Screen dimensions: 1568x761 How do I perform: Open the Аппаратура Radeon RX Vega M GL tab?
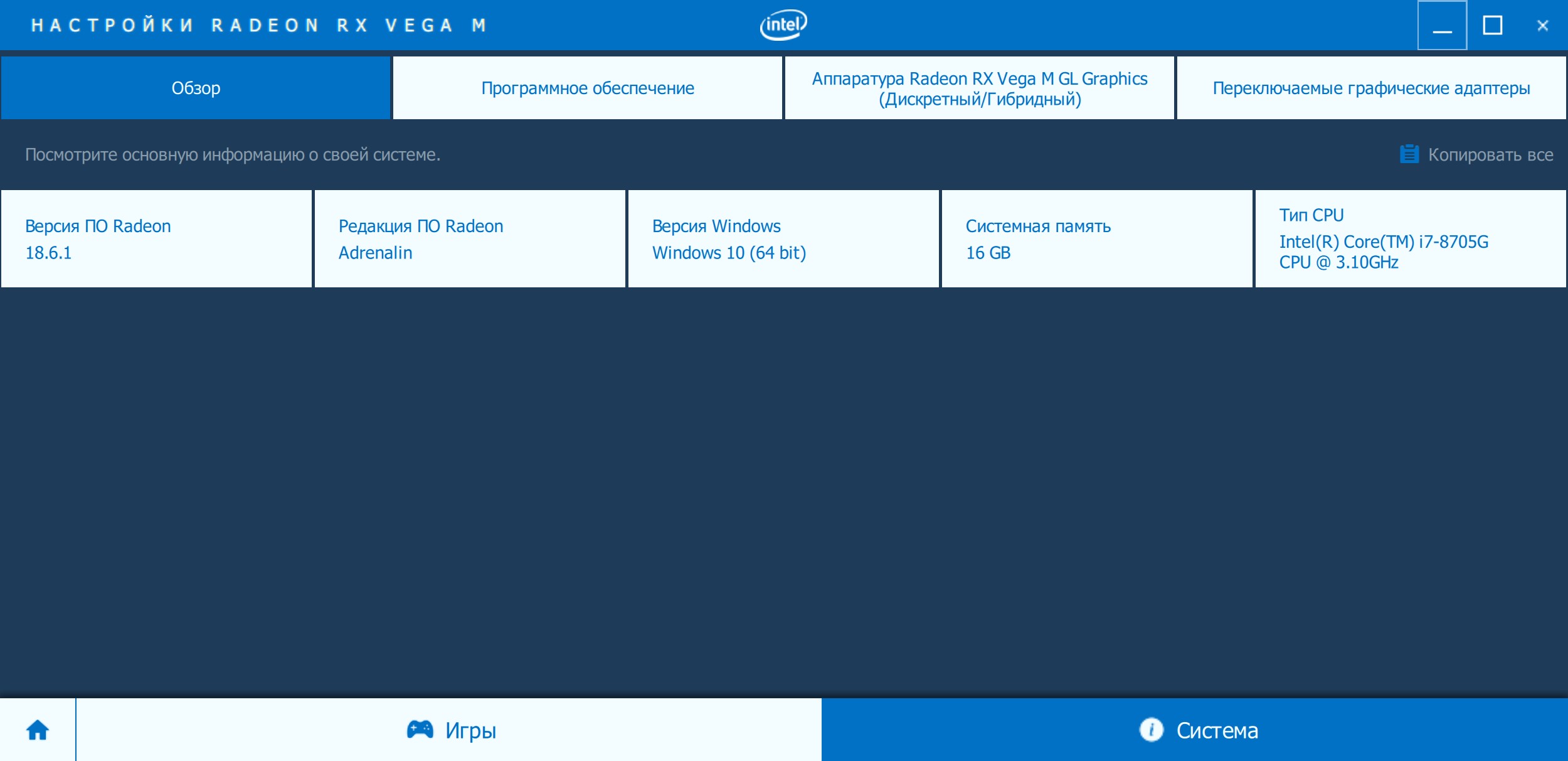979,88
